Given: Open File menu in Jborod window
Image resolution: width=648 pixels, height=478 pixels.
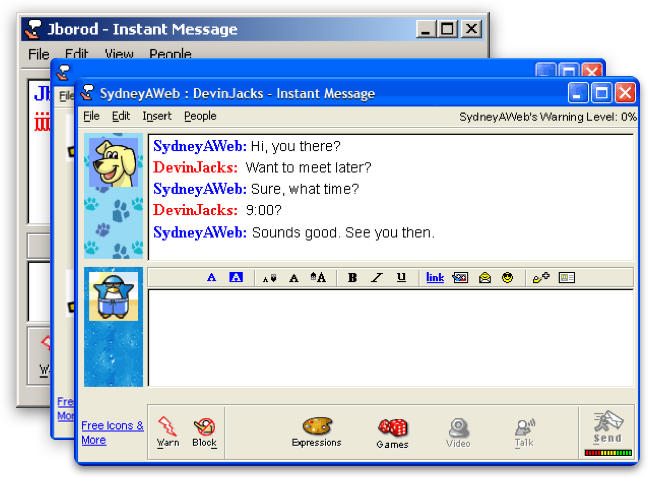Looking at the screenshot, I should point(39,54).
